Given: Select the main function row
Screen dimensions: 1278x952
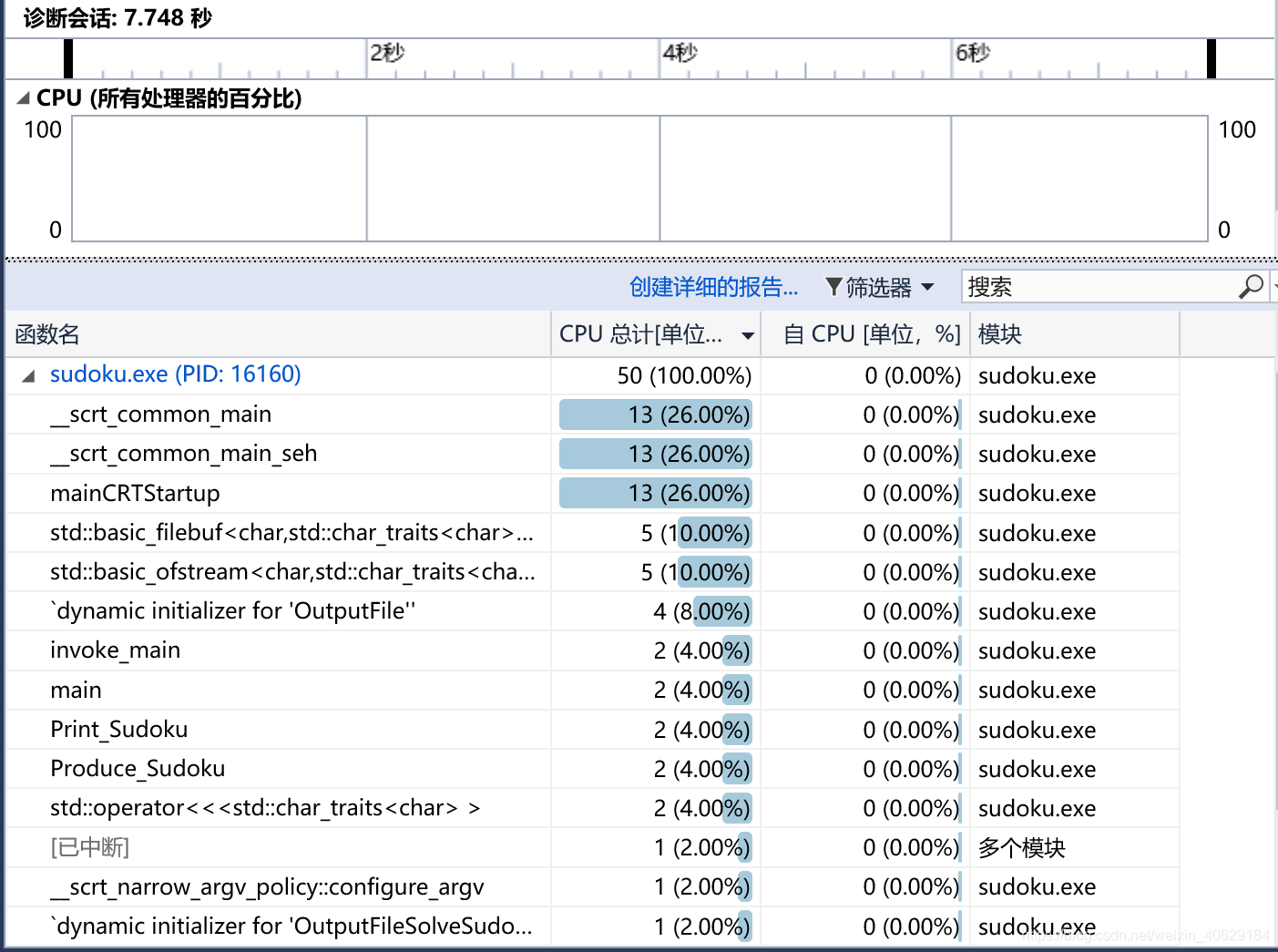Looking at the screenshot, I should [x=592, y=690].
